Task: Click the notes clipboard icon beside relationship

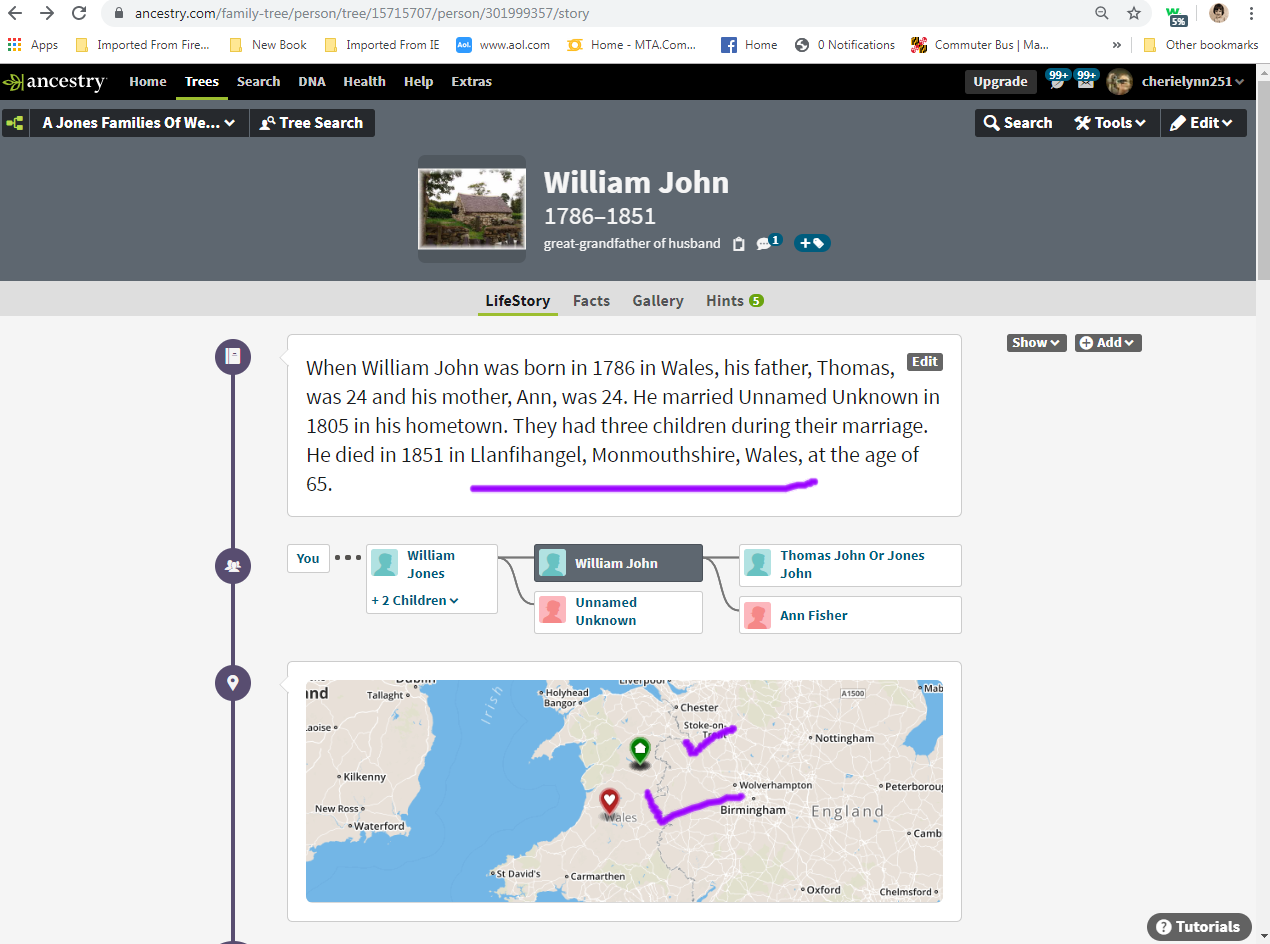Action: 738,244
